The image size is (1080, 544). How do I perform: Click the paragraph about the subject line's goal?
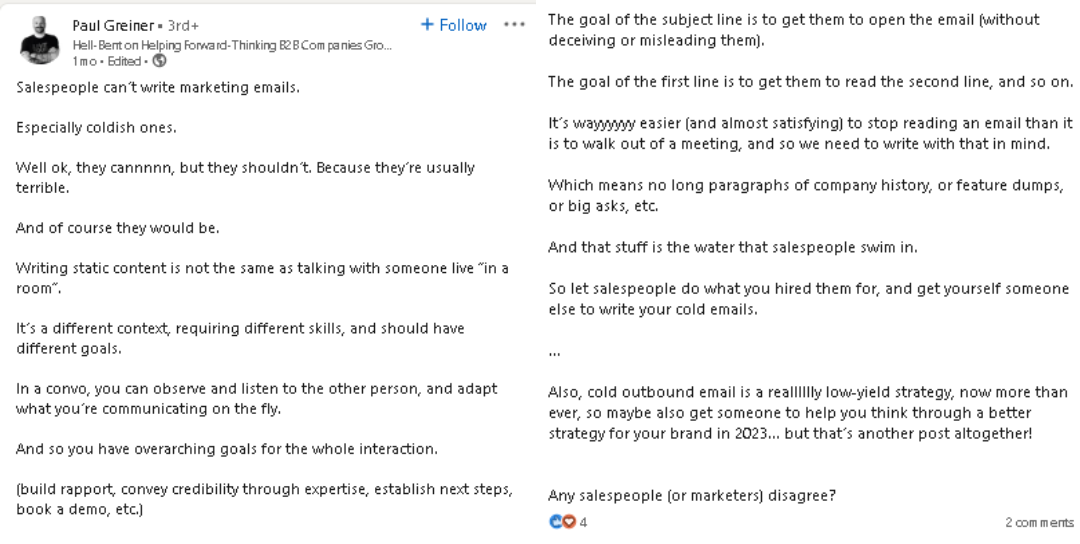tap(794, 30)
